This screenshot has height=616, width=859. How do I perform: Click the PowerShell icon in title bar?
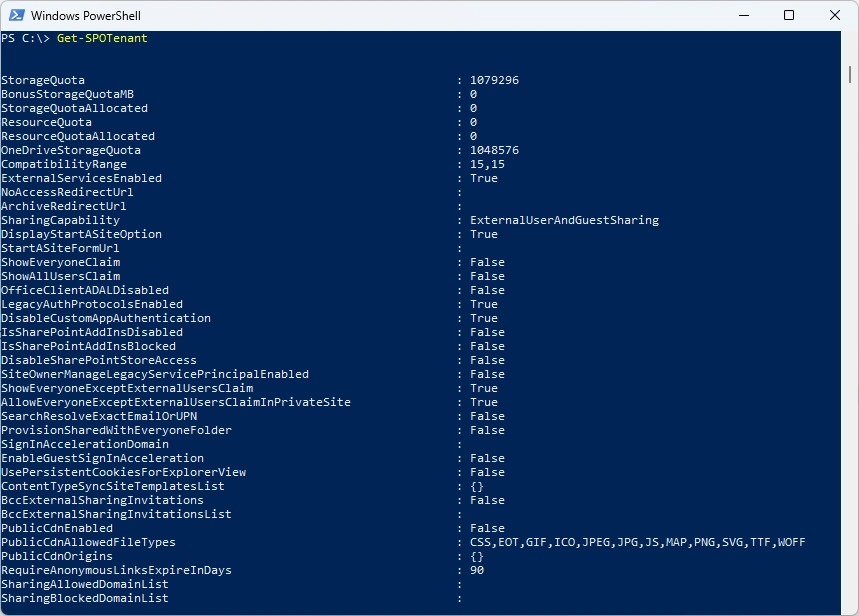[x=15, y=16]
